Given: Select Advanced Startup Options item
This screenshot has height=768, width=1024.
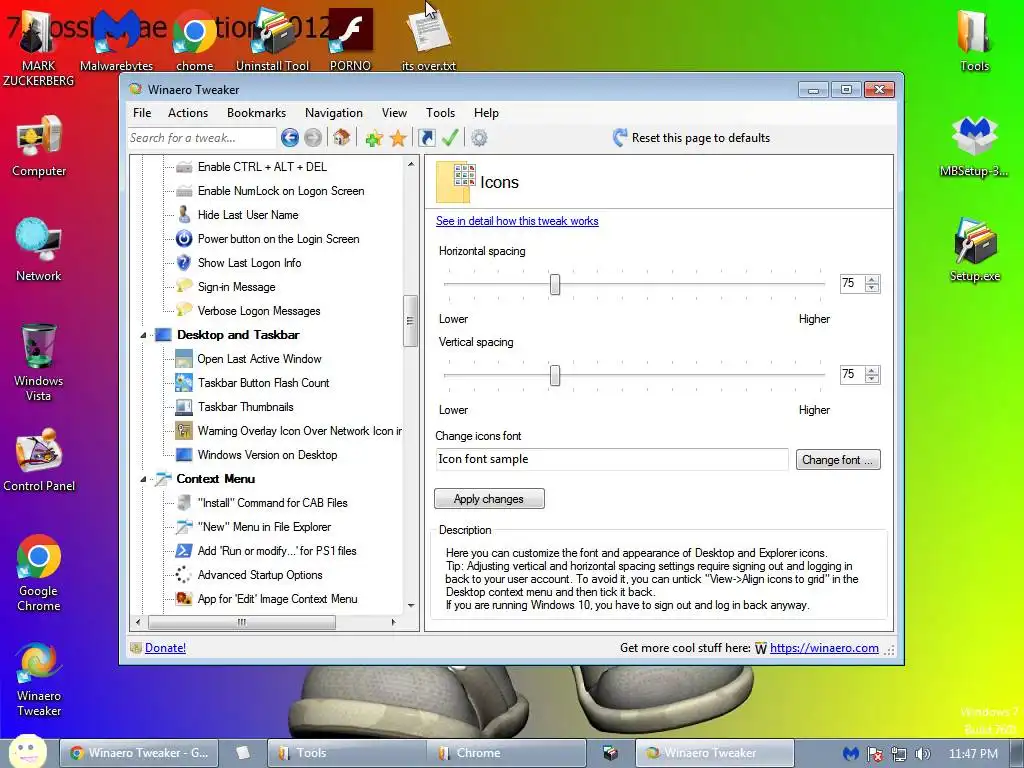Looking at the screenshot, I should 260,575.
